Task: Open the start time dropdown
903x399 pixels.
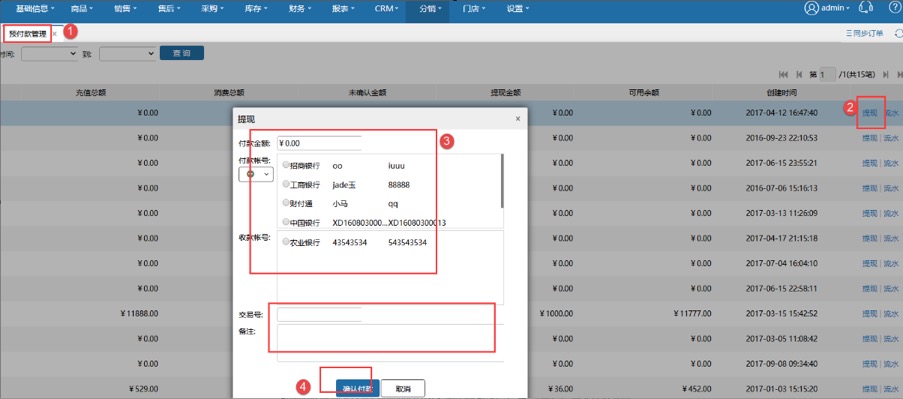Action: [50, 54]
